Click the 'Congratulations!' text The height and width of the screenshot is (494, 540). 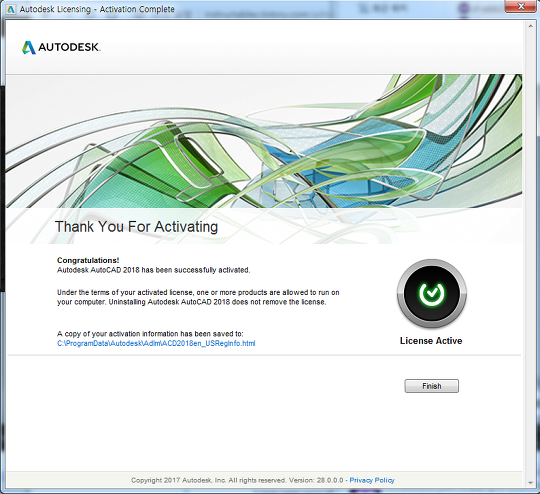88,260
